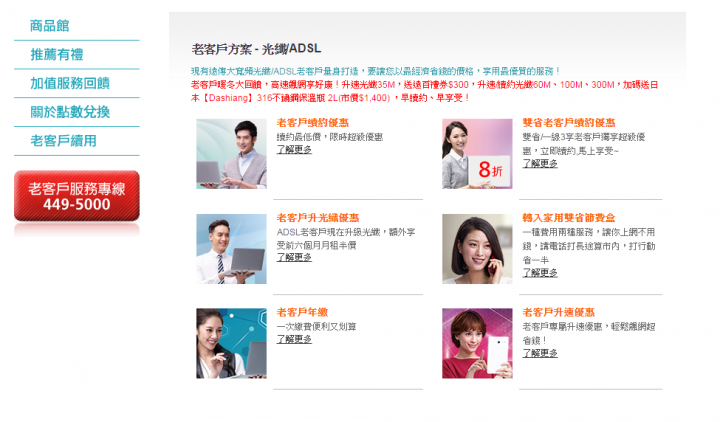Select 推薦有禮 in the sidebar
The image size is (720, 422).
click(x=57, y=55)
